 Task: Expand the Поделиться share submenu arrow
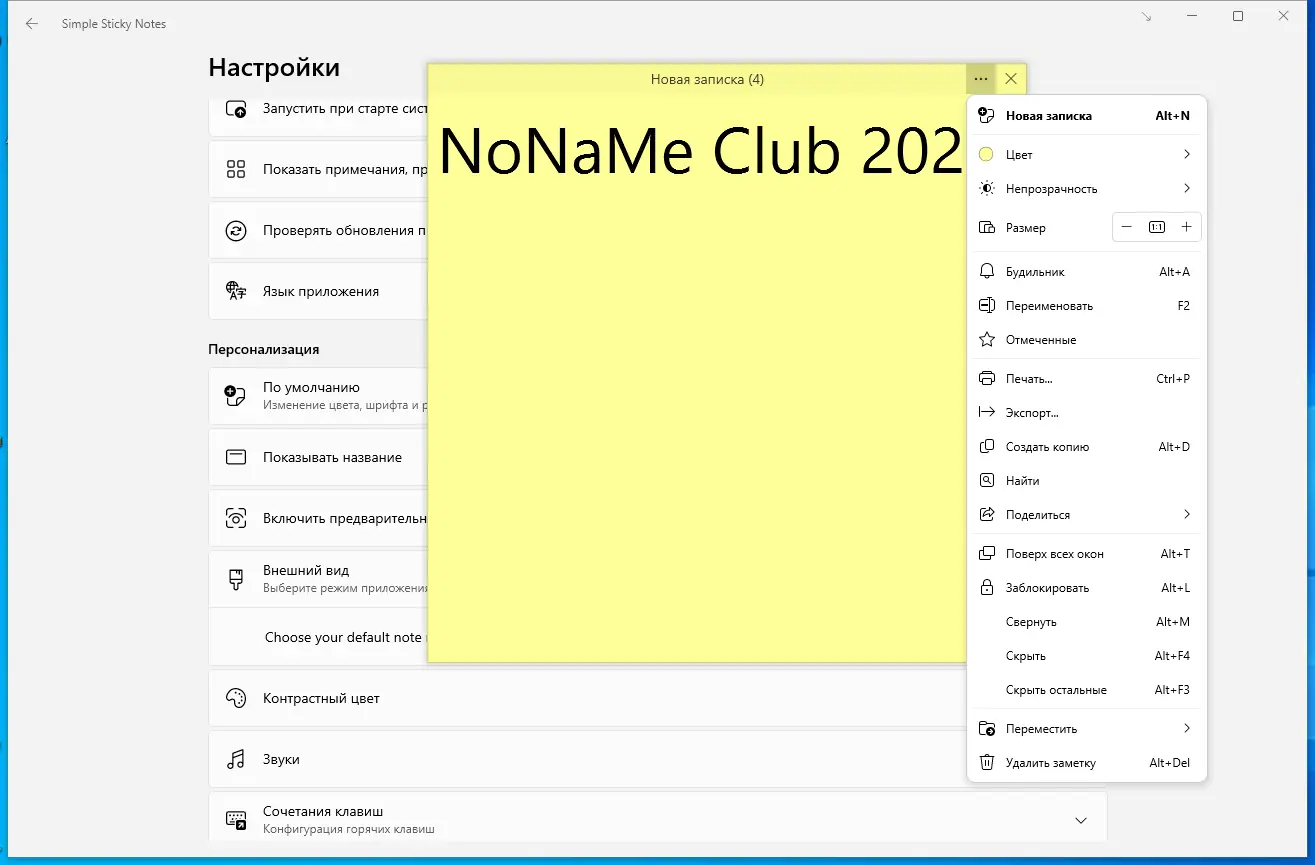pos(1187,514)
